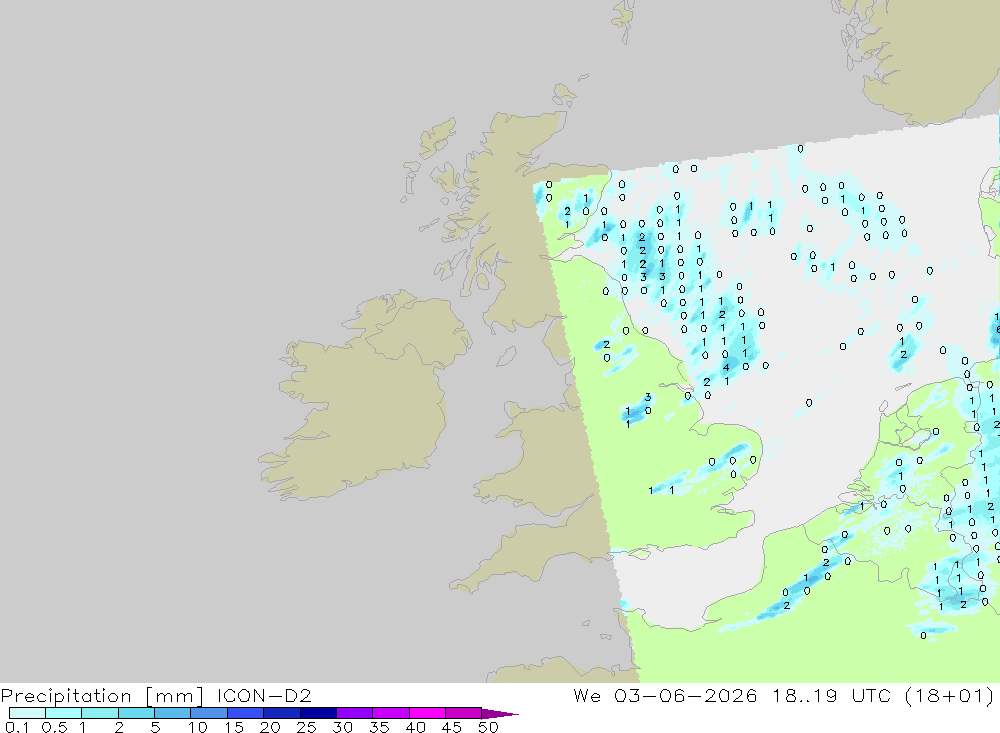1000x733 pixels.
Task: Click the precipitation value '4' on the map
Action: pos(726,368)
